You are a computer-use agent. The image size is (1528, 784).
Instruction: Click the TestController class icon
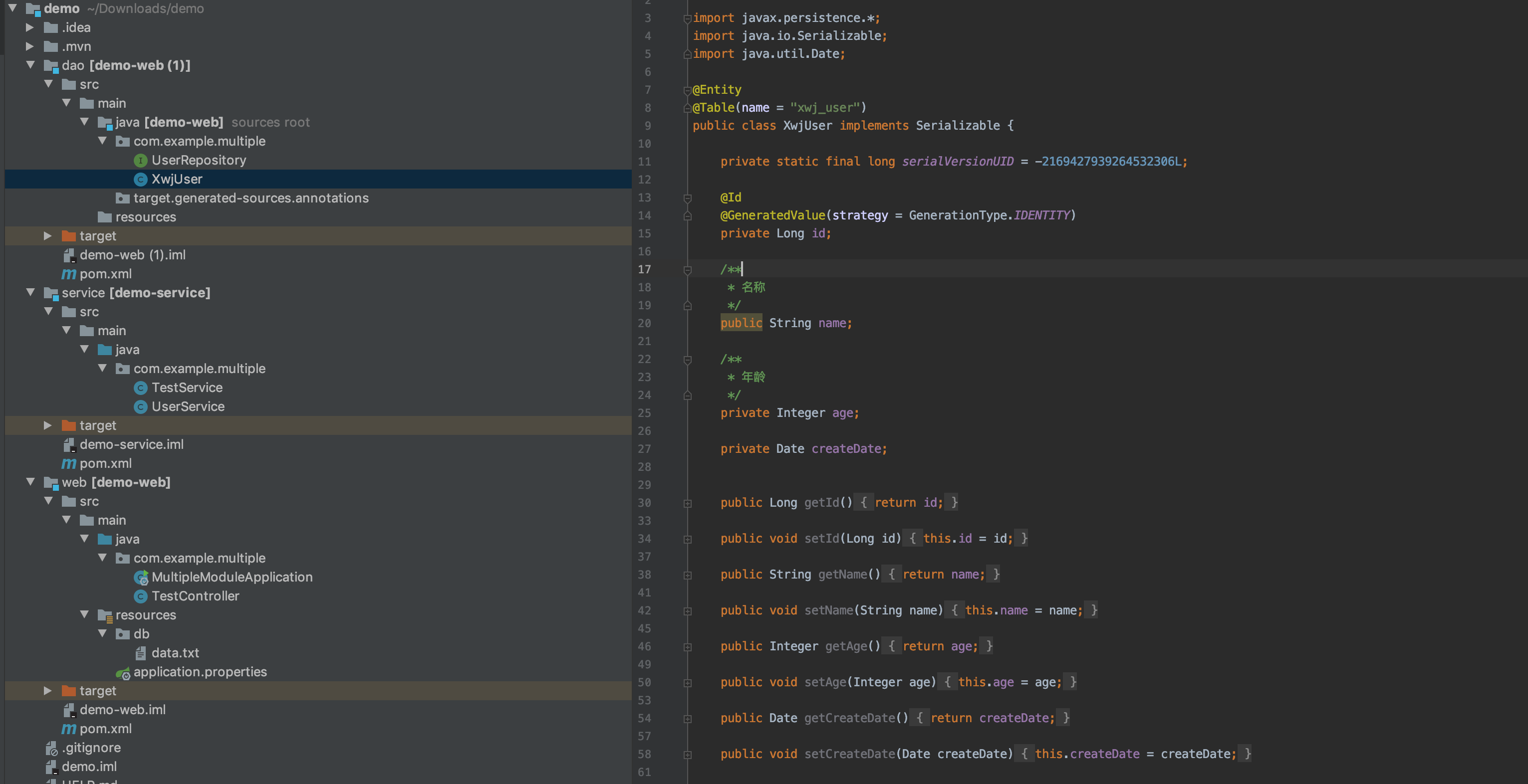click(x=141, y=596)
